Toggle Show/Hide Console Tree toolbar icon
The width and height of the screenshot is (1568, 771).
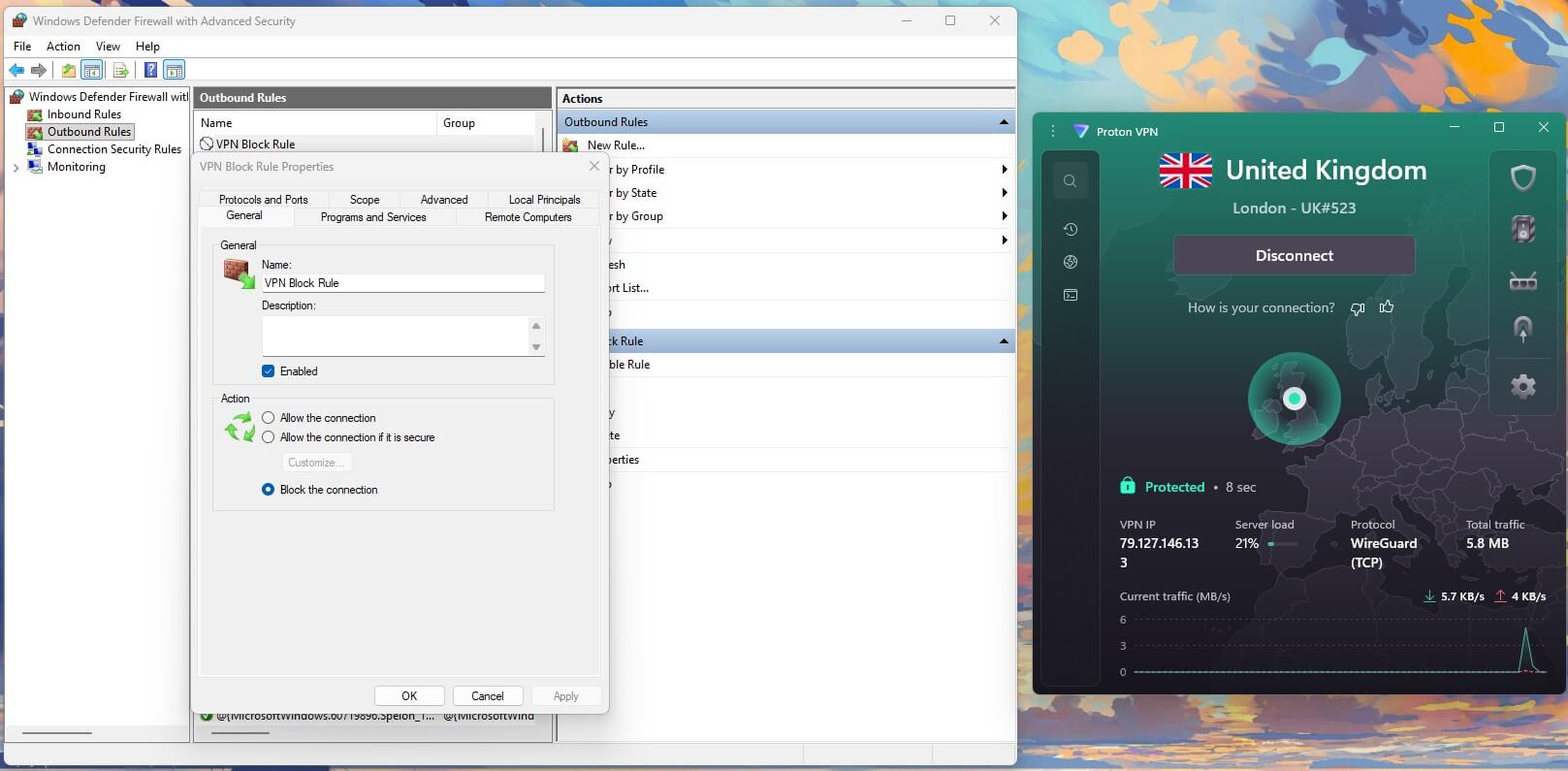point(92,70)
